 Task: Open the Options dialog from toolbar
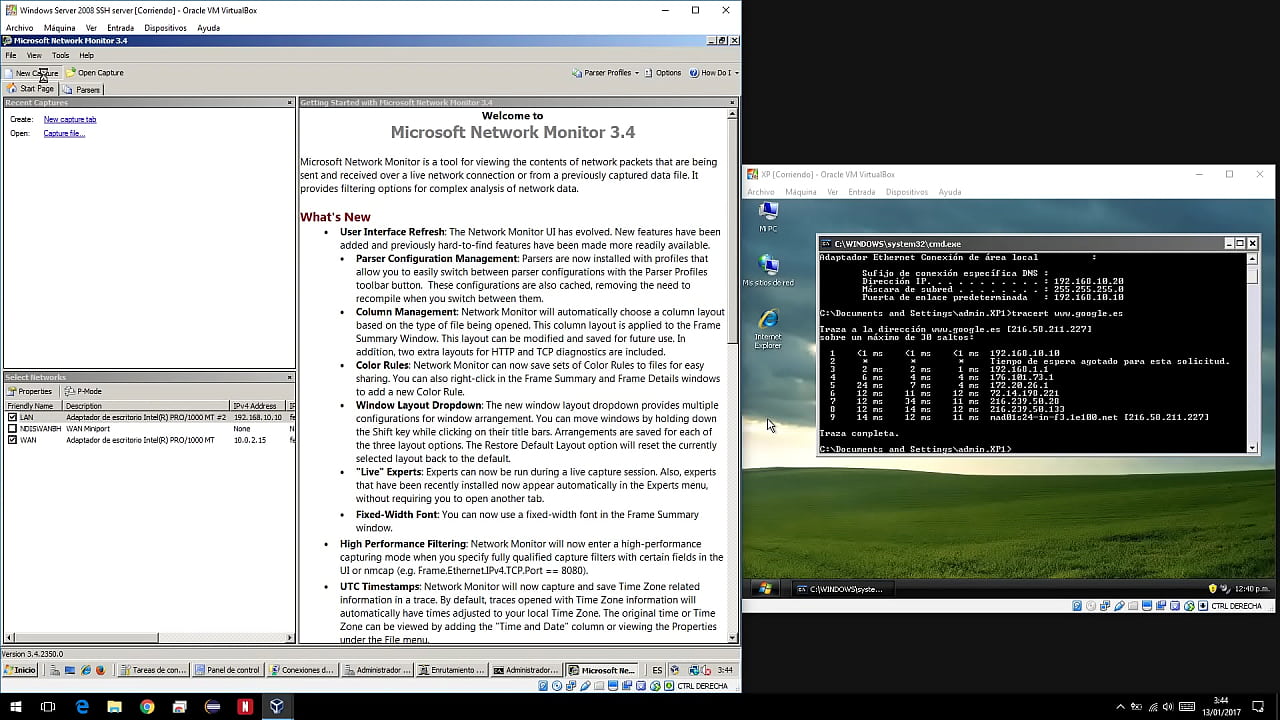tap(663, 73)
